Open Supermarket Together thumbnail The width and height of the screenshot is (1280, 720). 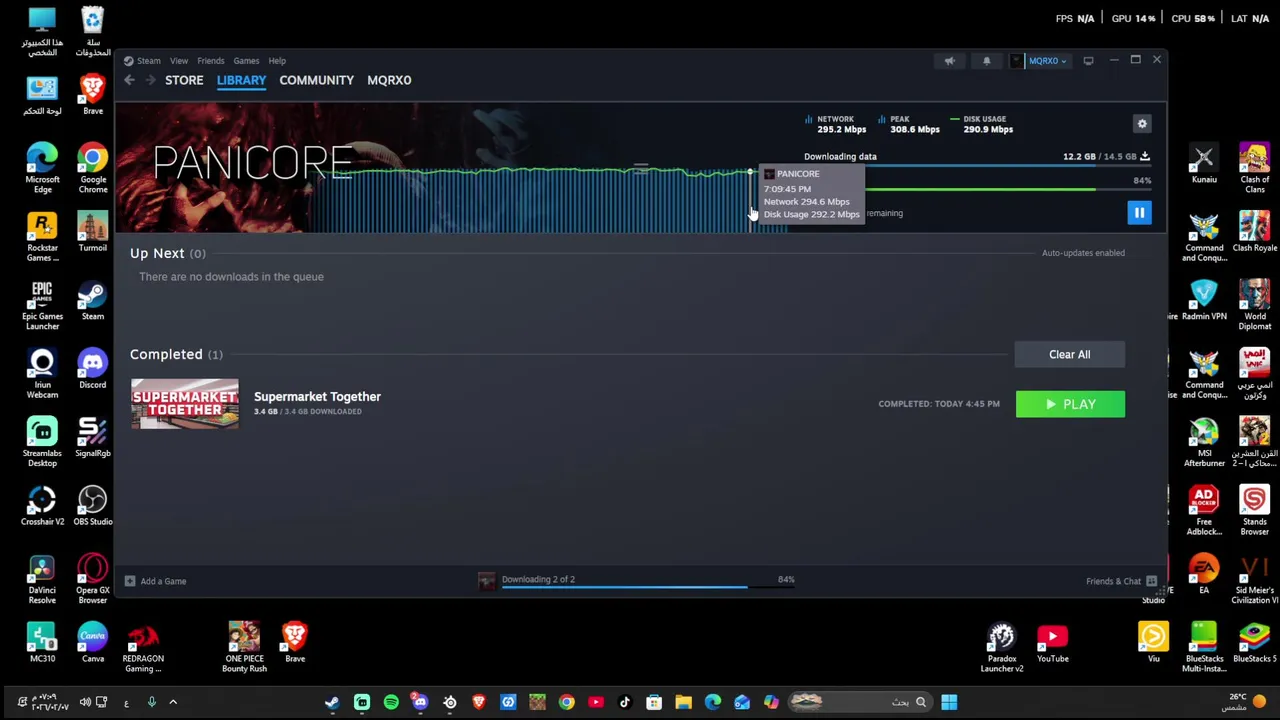click(x=185, y=404)
